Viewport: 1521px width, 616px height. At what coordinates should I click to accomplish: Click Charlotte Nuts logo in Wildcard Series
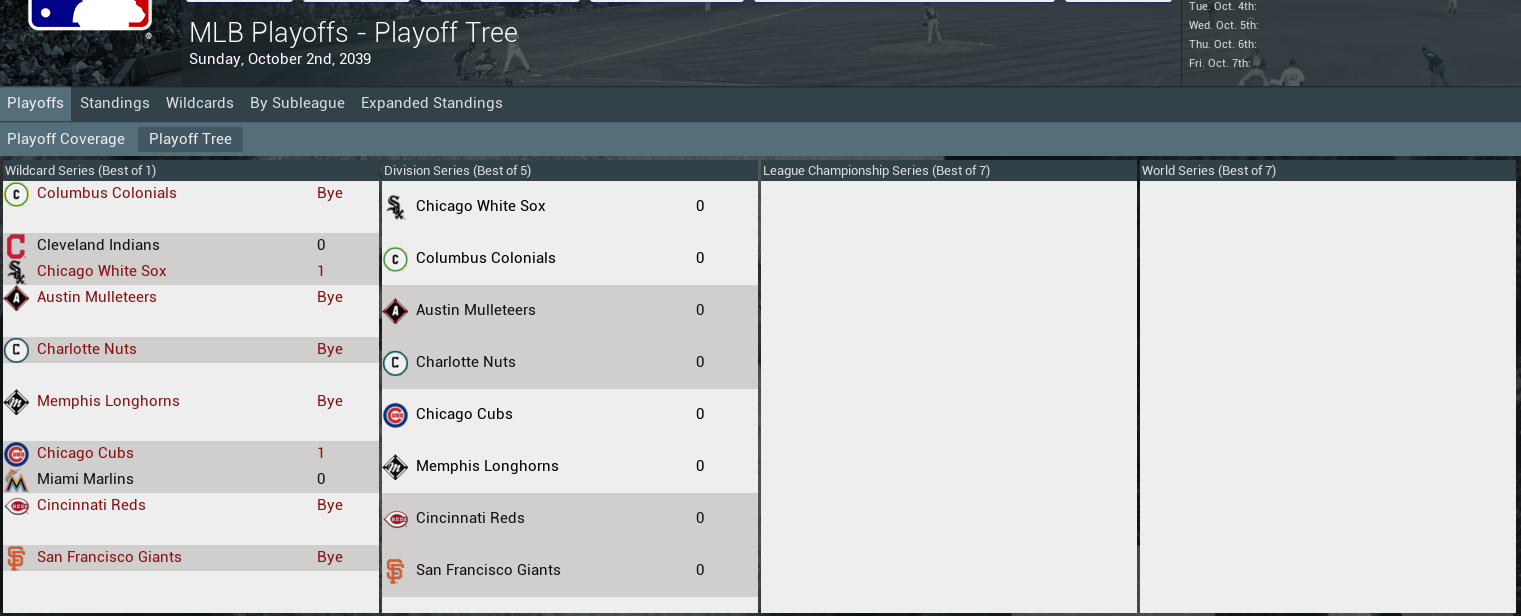coord(16,350)
